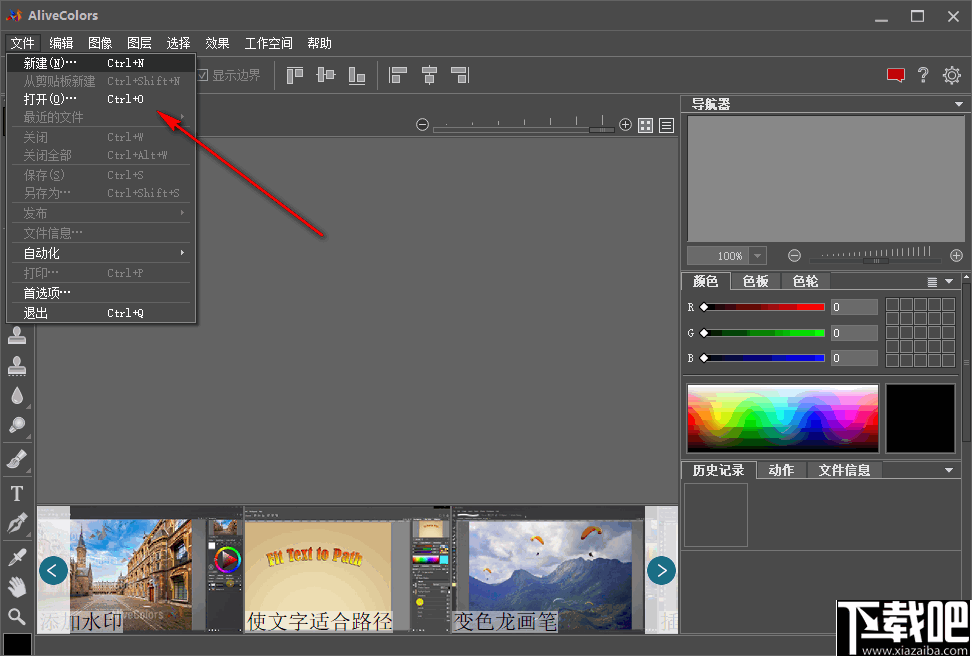
Task: Align right edges icon in toolbar
Action: 460,76
